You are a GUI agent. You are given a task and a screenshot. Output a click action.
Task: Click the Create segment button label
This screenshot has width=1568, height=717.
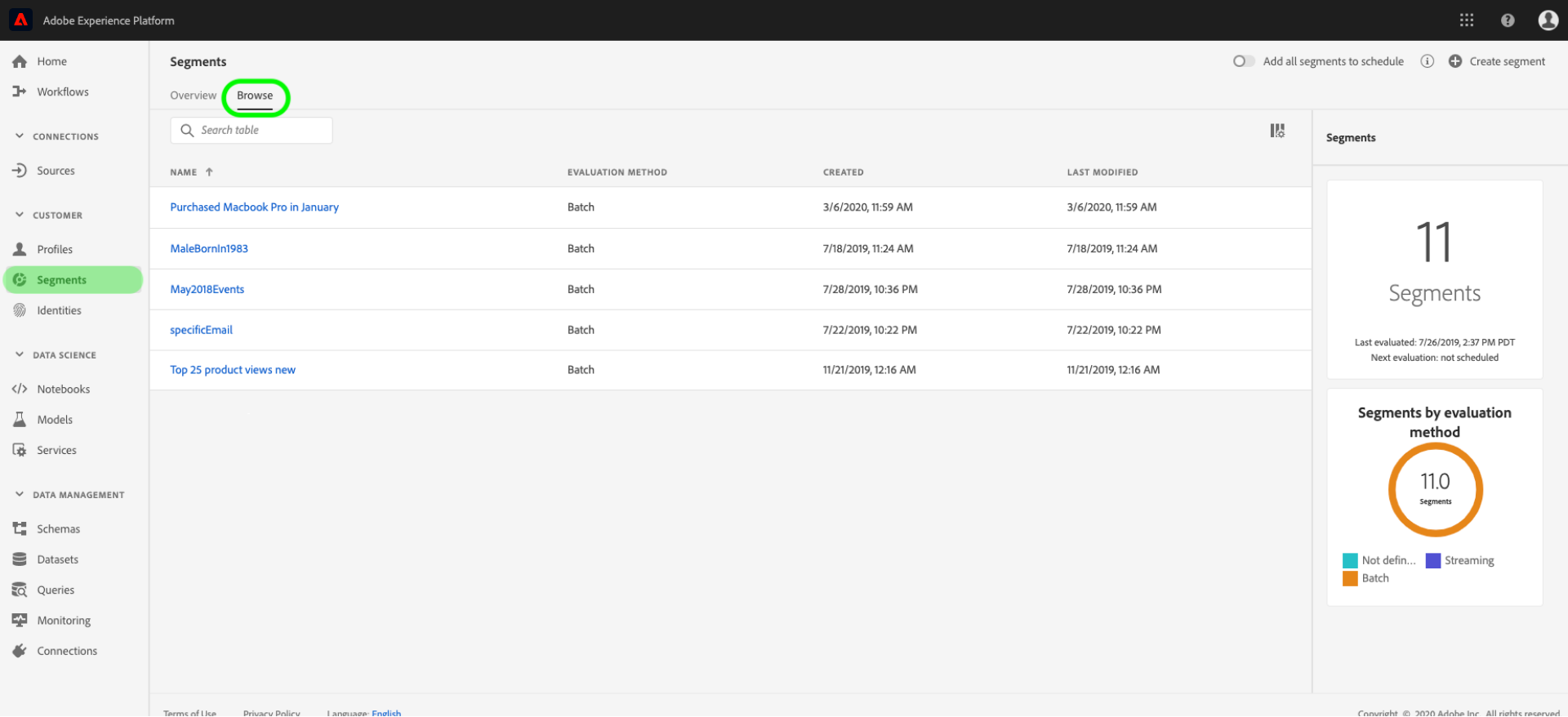pos(1507,61)
